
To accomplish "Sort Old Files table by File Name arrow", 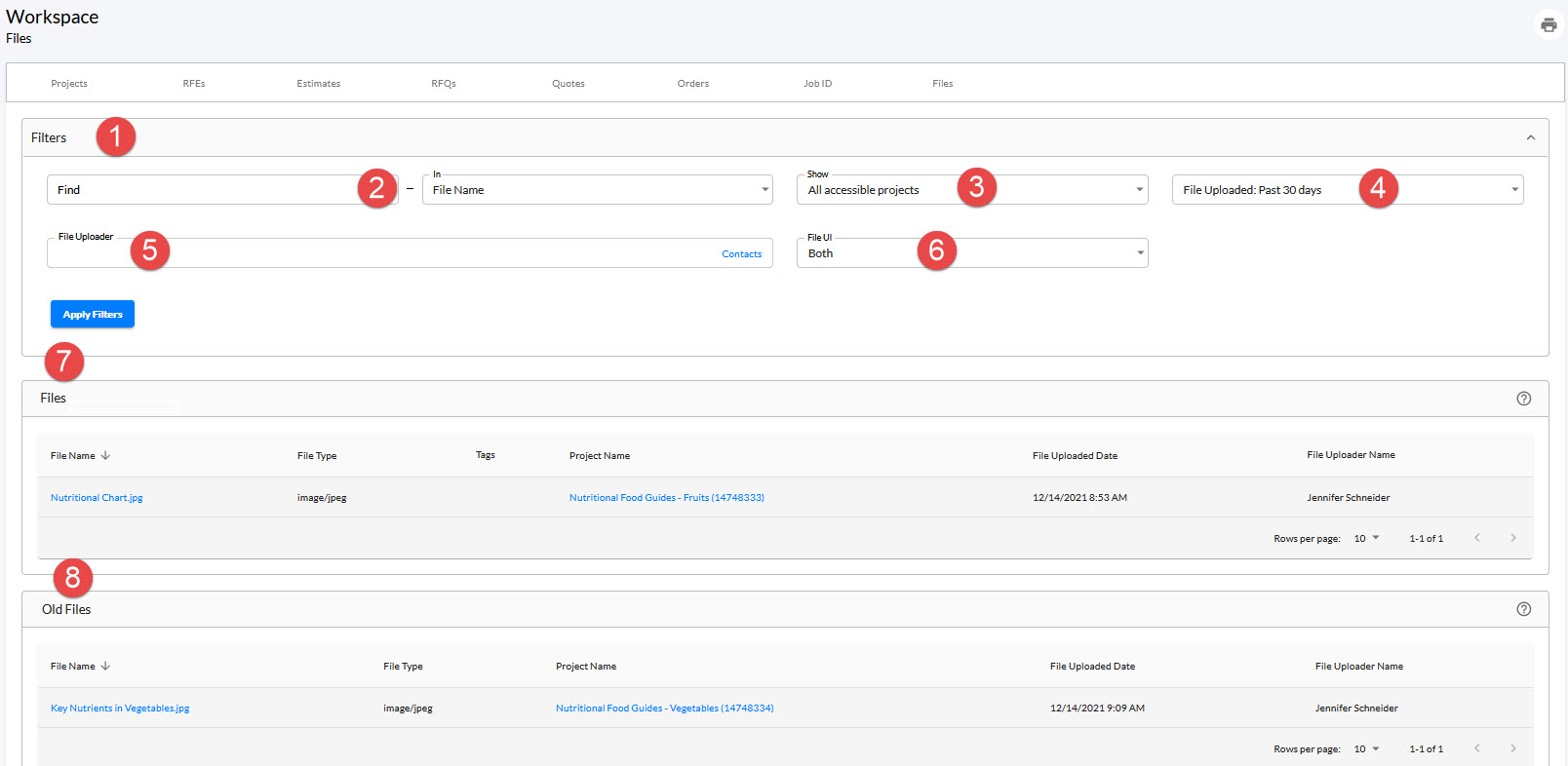I will pyautogui.click(x=105, y=666).
